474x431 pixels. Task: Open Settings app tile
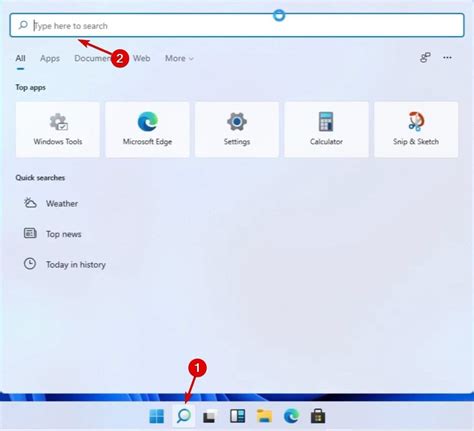(237, 129)
